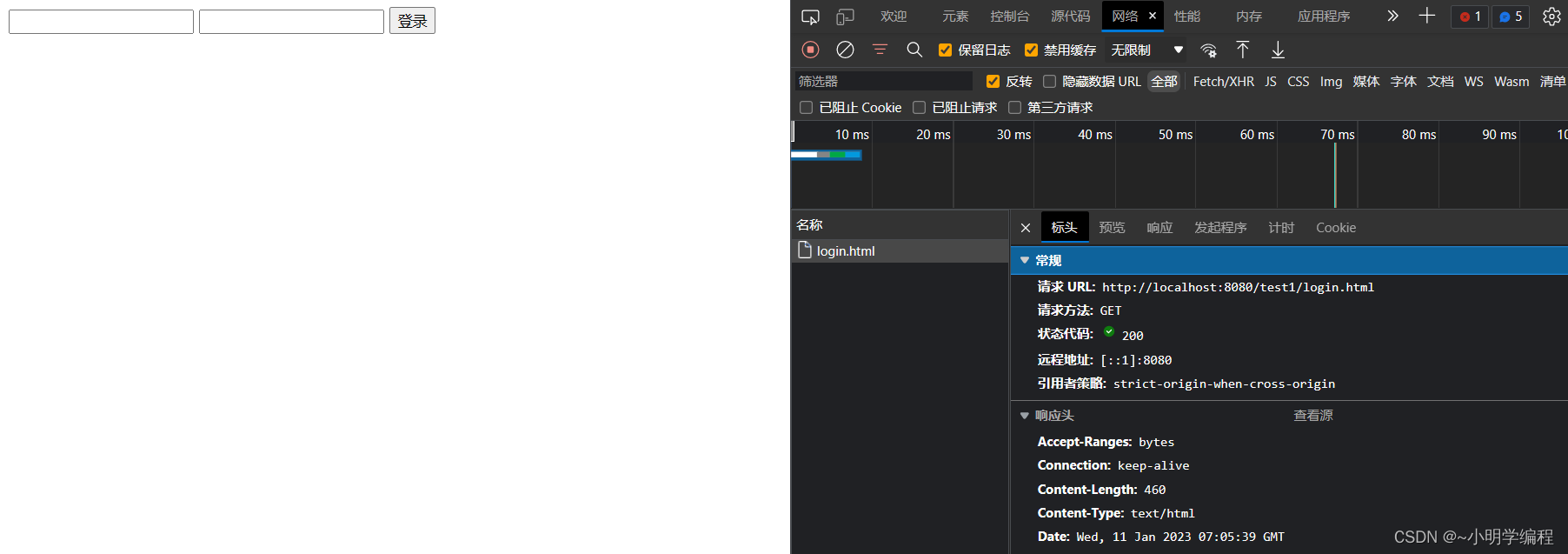Collapse the 响应头 section
Viewport: 1568px width, 554px height.
tap(1025, 416)
